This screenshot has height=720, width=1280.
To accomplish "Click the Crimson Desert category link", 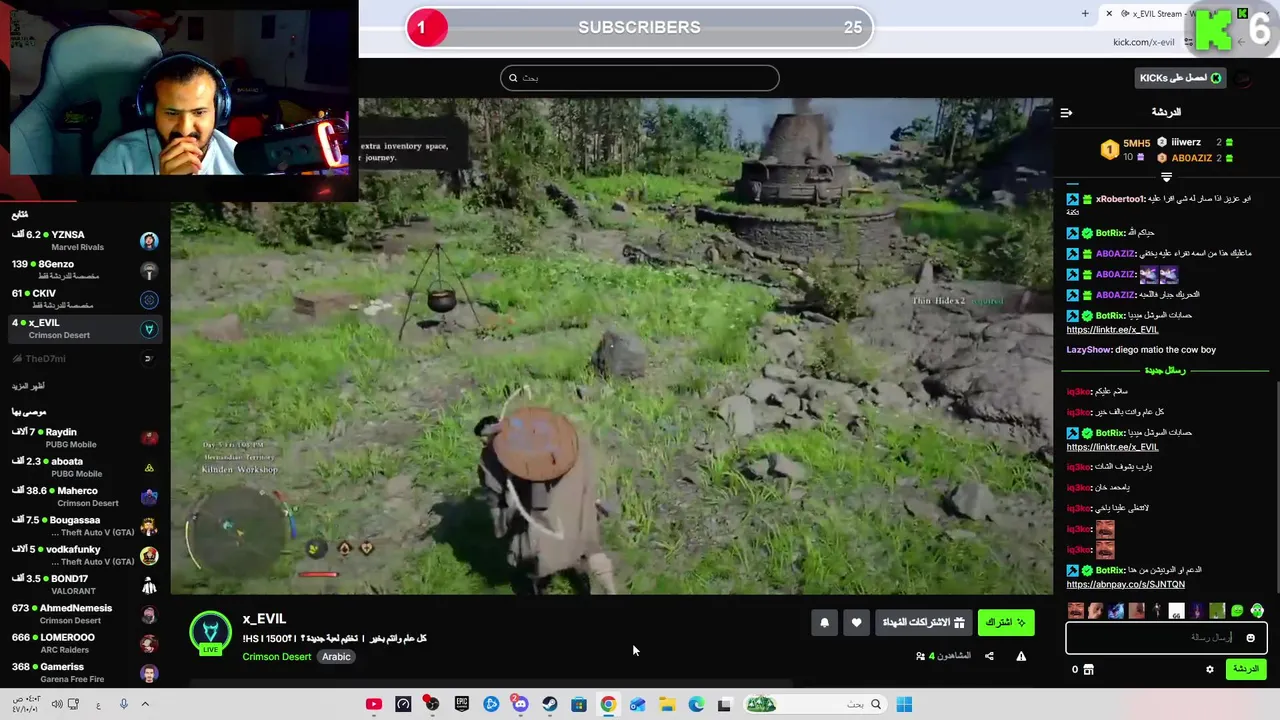I will 276,657.
